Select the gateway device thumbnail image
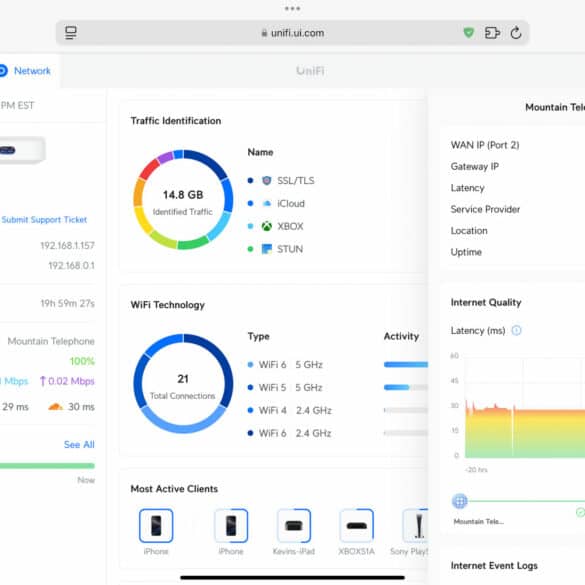Image resolution: width=585 pixels, height=585 pixels. [x=22, y=150]
